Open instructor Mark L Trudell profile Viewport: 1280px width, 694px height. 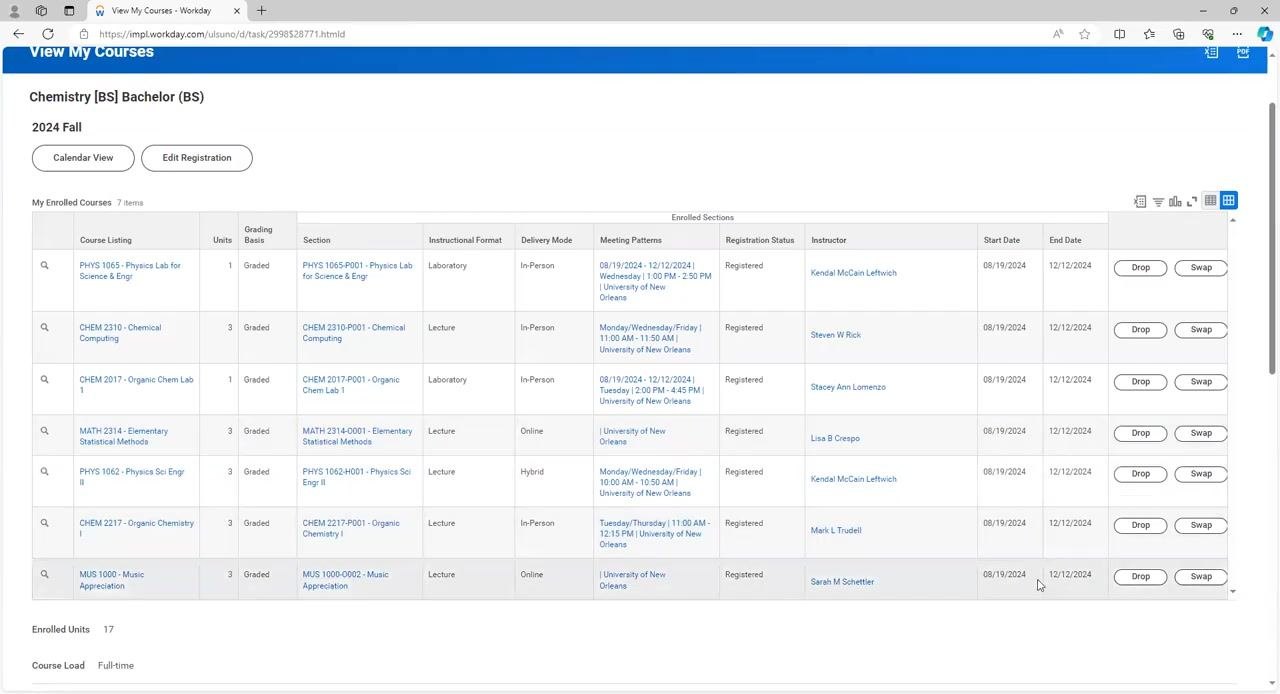835,530
